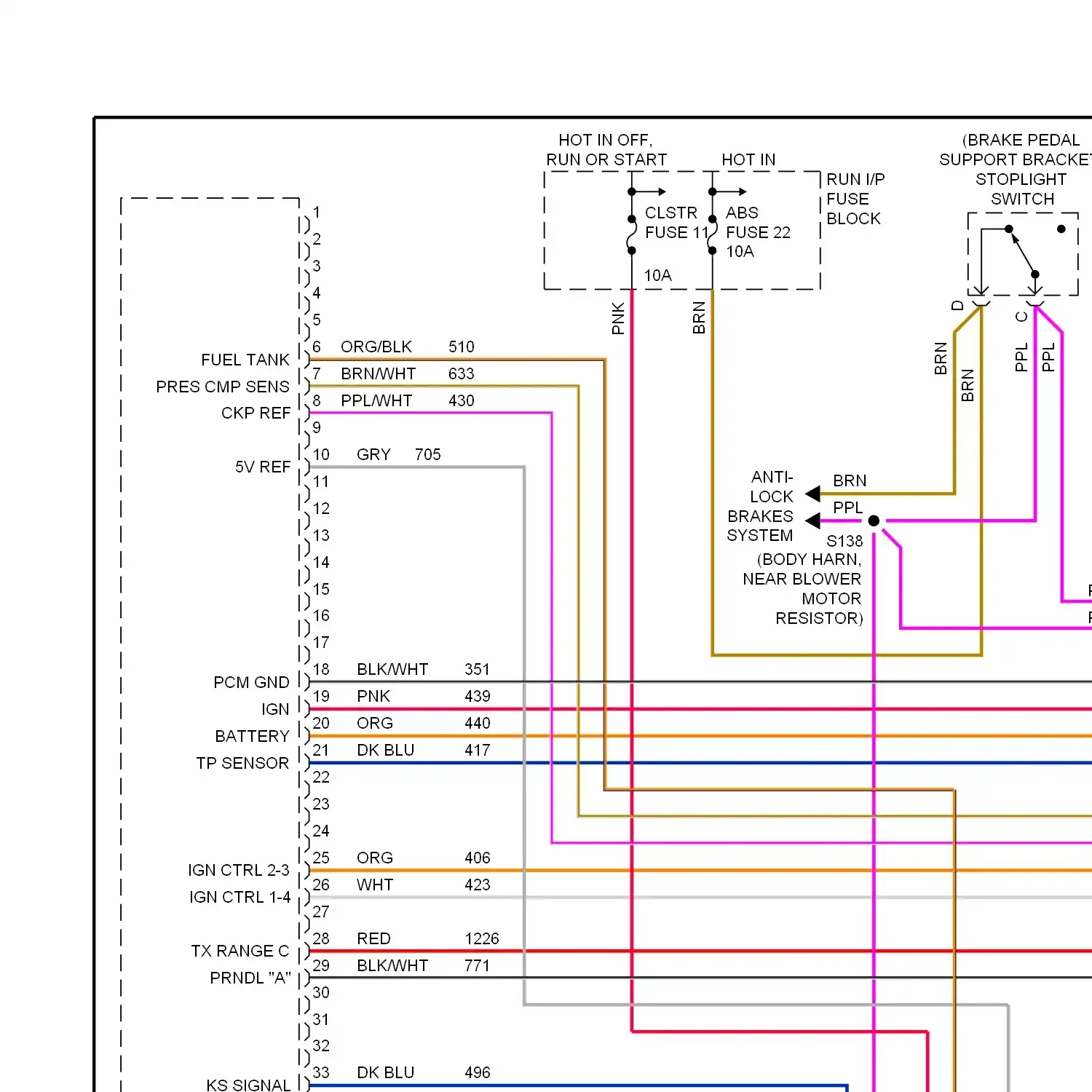Click the stoplight switch terminal C label
1092x1092 pixels.
coord(1021,316)
